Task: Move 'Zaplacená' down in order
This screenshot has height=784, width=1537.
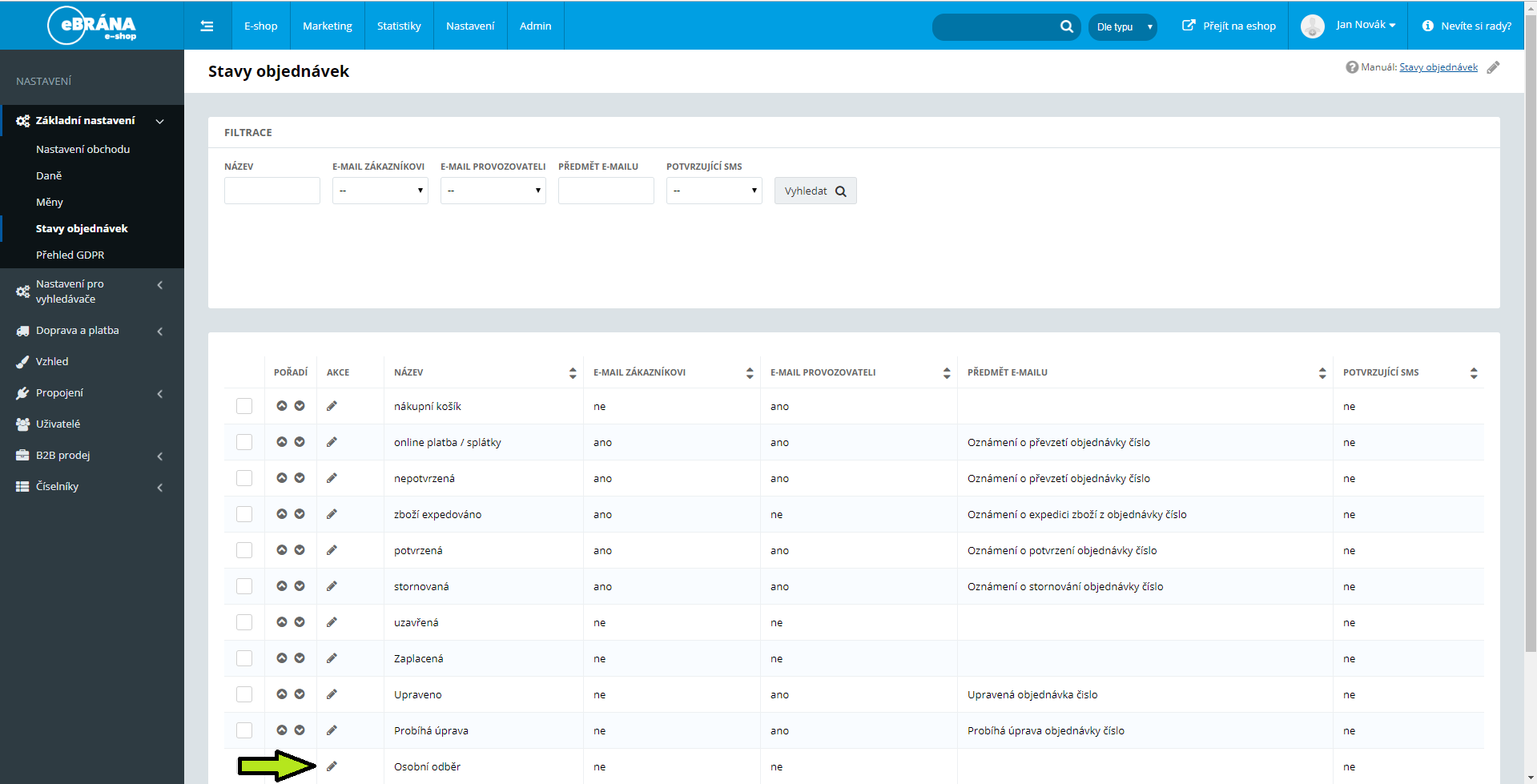Action: [x=300, y=658]
